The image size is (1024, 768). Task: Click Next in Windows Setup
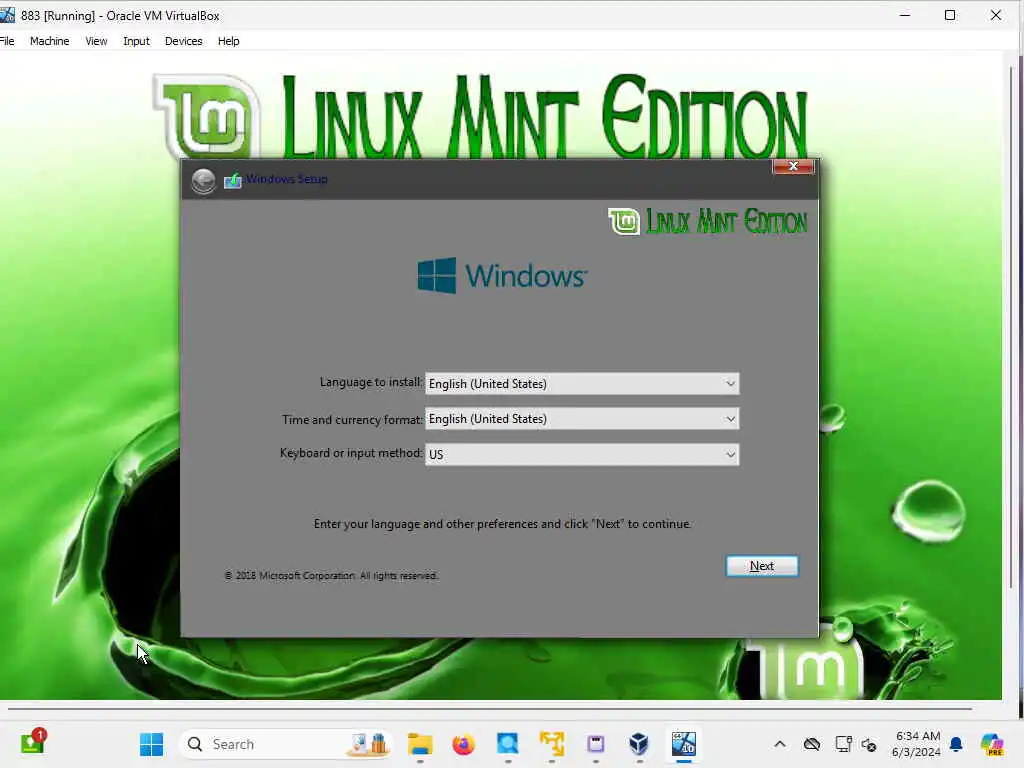761,566
